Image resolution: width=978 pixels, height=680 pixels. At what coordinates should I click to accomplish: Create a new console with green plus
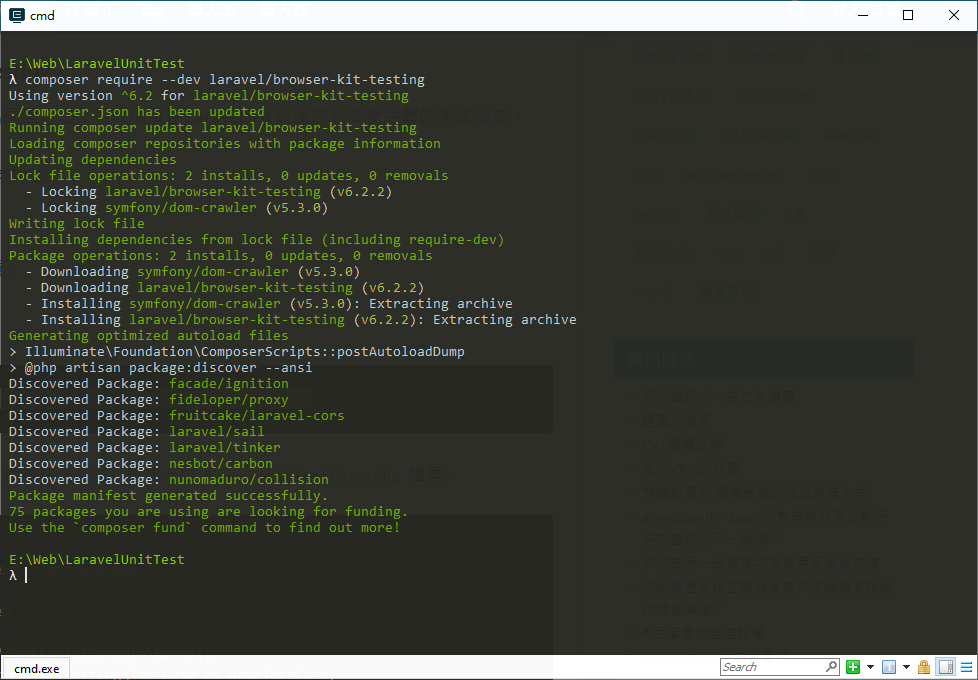pyautogui.click(x=853, y=667)
